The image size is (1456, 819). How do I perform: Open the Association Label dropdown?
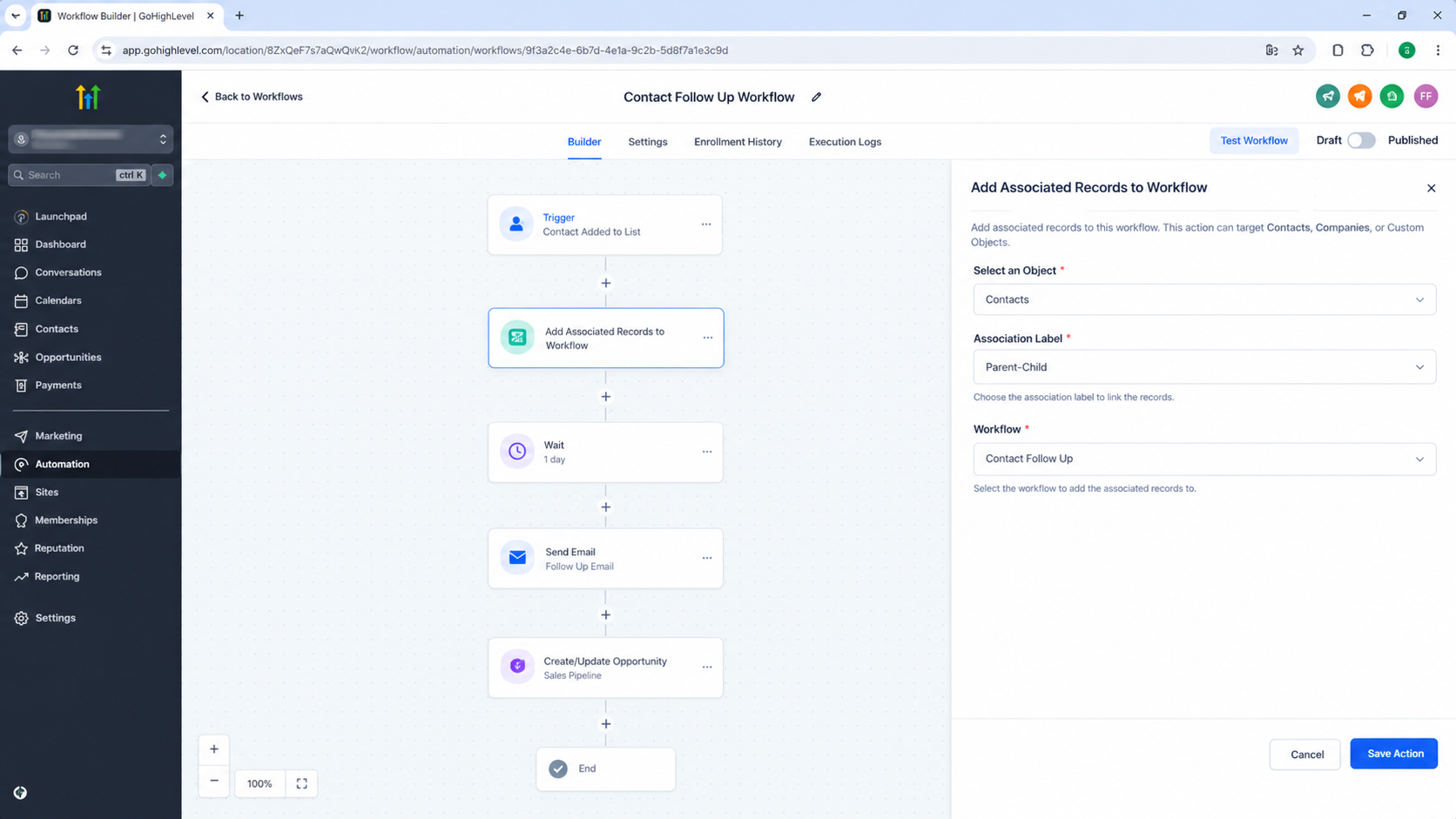point(1204,367)
